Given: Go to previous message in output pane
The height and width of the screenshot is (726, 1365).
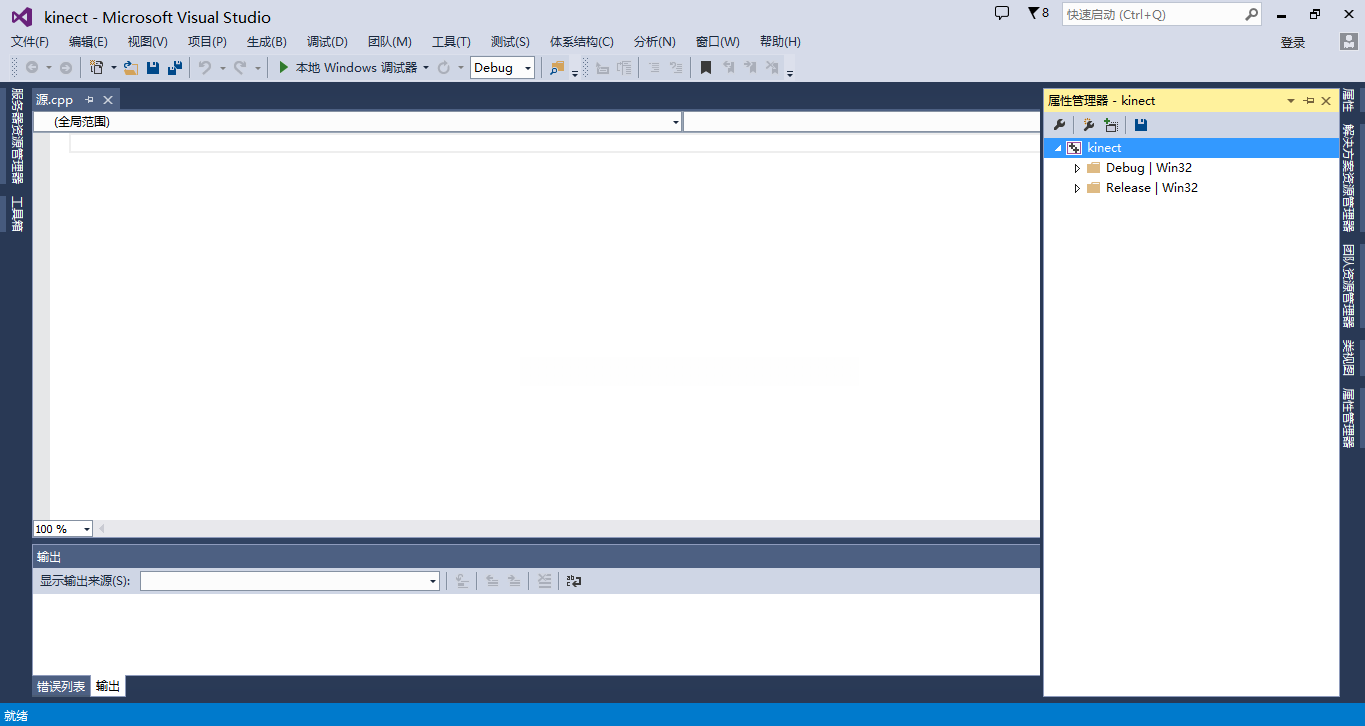Looking at the screenshot, I should tap(492, 581).
